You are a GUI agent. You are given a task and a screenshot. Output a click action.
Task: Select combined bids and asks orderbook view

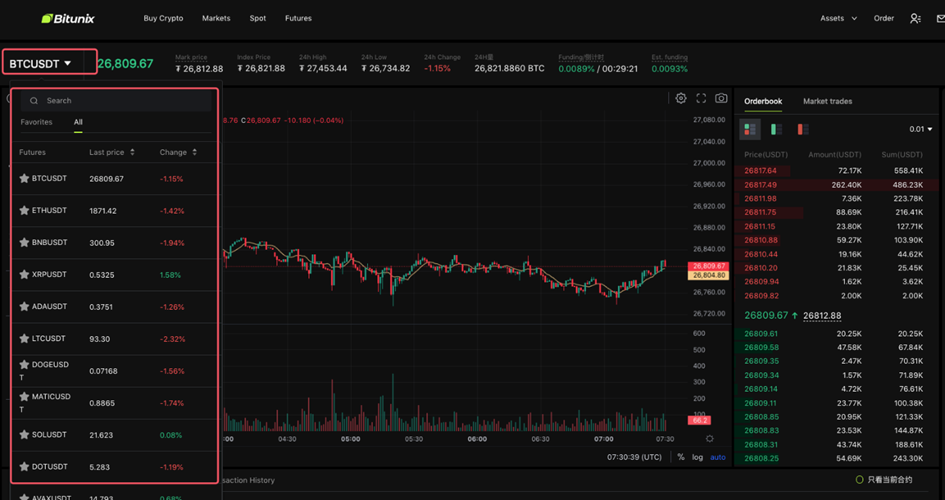750,130
